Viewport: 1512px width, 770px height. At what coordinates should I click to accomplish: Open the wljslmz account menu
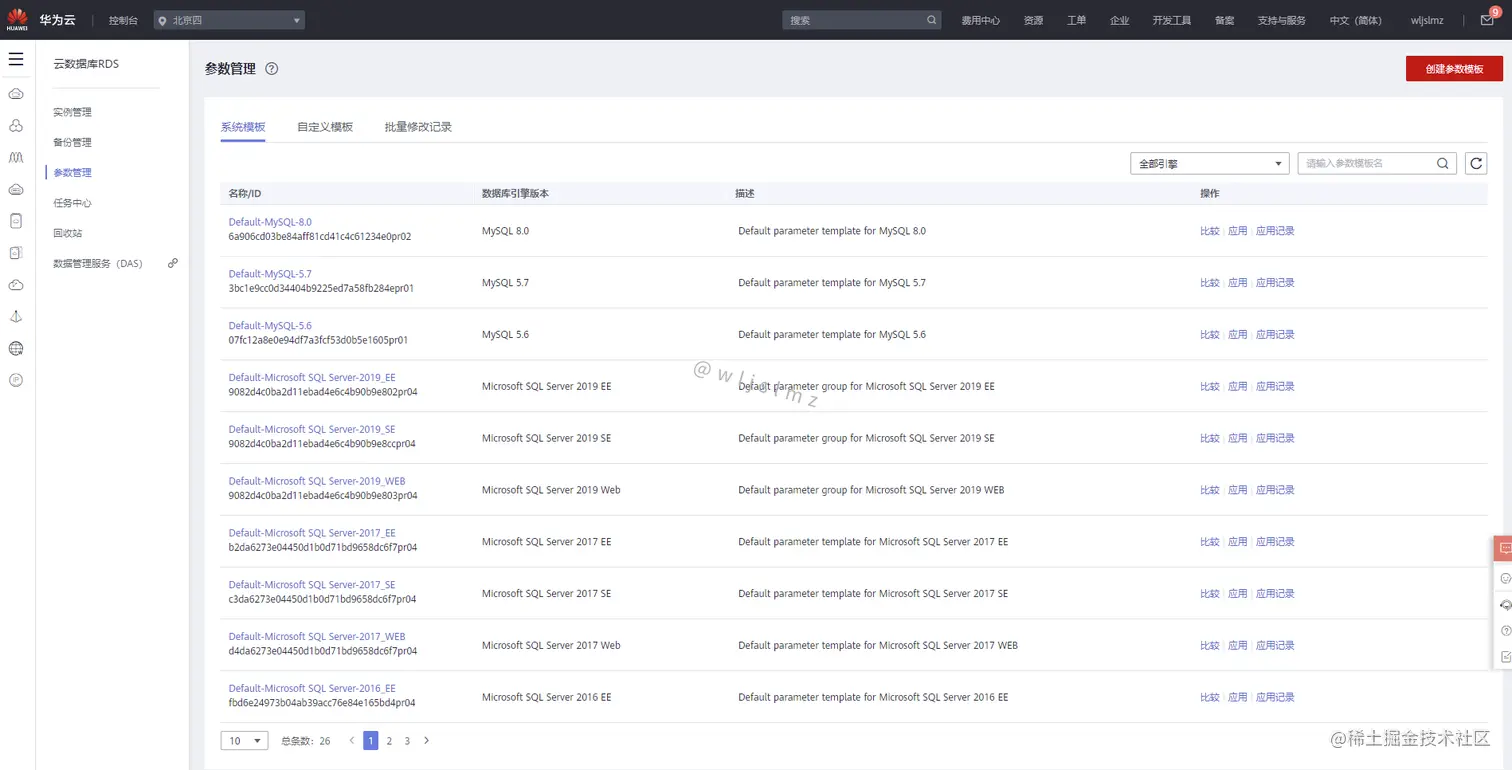tap(1428, 20)
